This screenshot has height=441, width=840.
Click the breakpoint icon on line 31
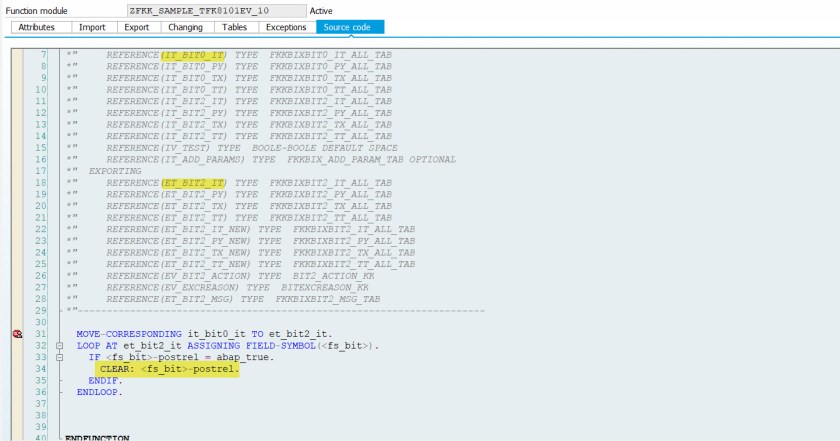pyautogui.click(x=17, y=334)
